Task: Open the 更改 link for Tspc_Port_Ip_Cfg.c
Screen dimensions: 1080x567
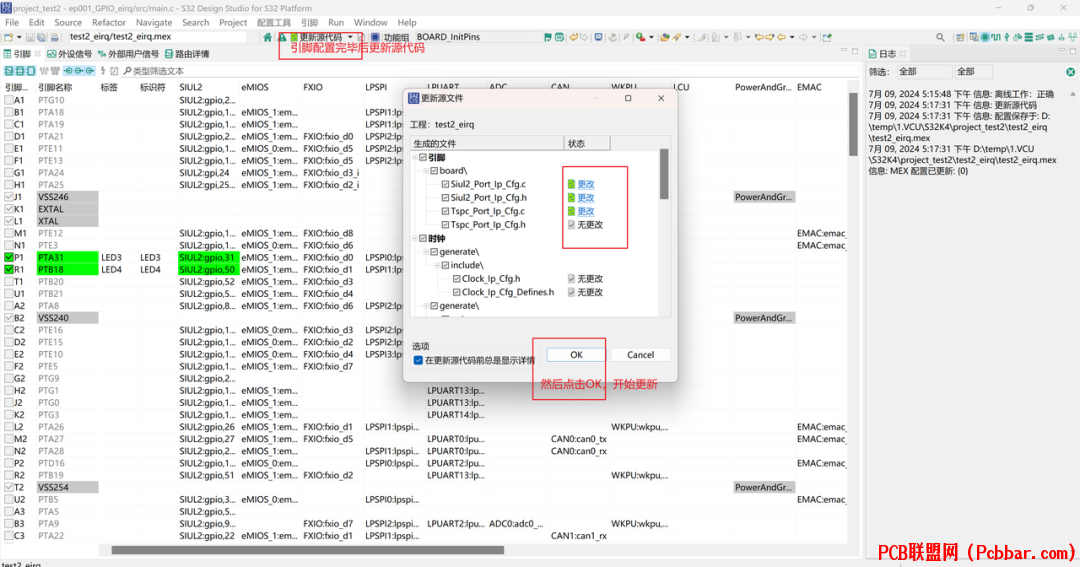Action: 585,212
